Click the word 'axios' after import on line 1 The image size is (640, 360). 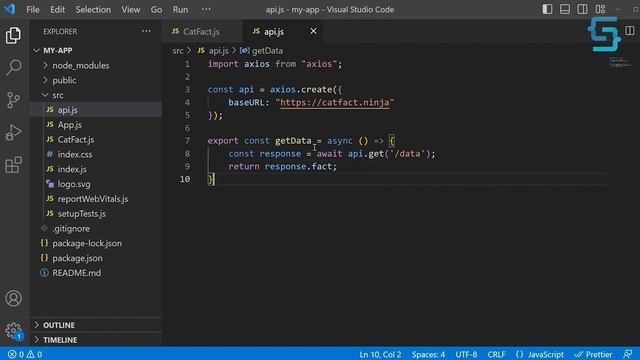tap(257, 64)
